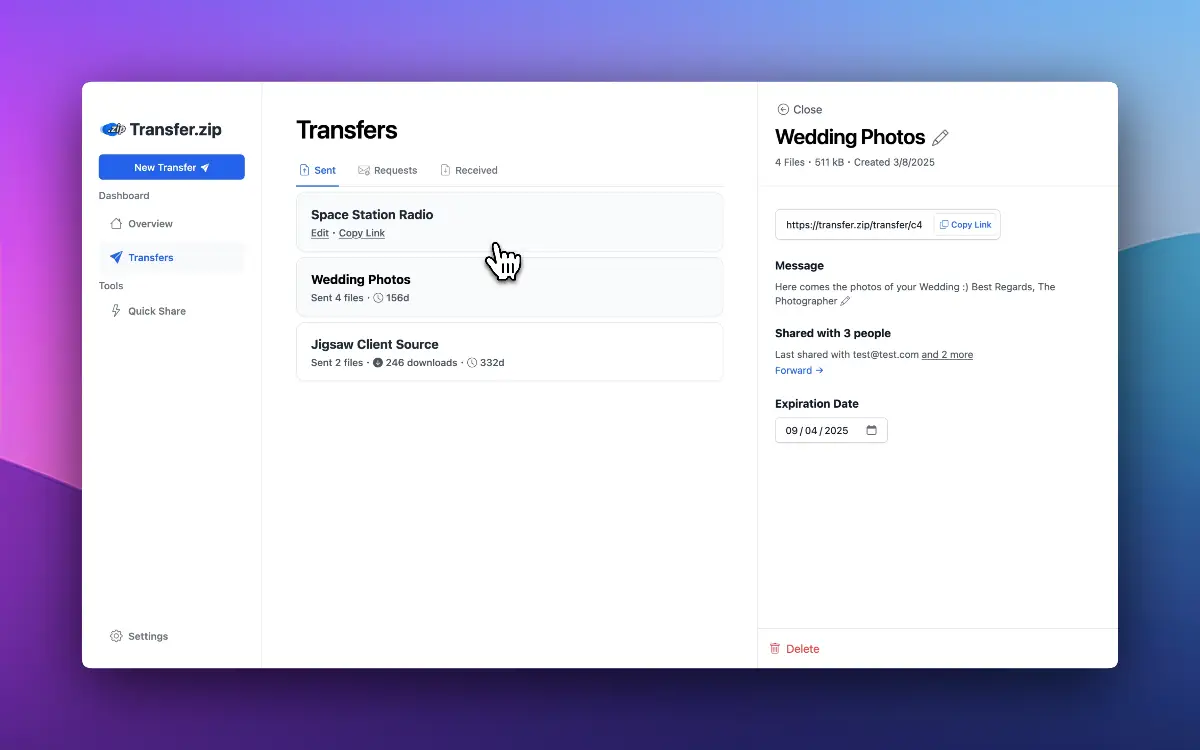
Task: Click the transfer URL field
Action: point(854,225)
